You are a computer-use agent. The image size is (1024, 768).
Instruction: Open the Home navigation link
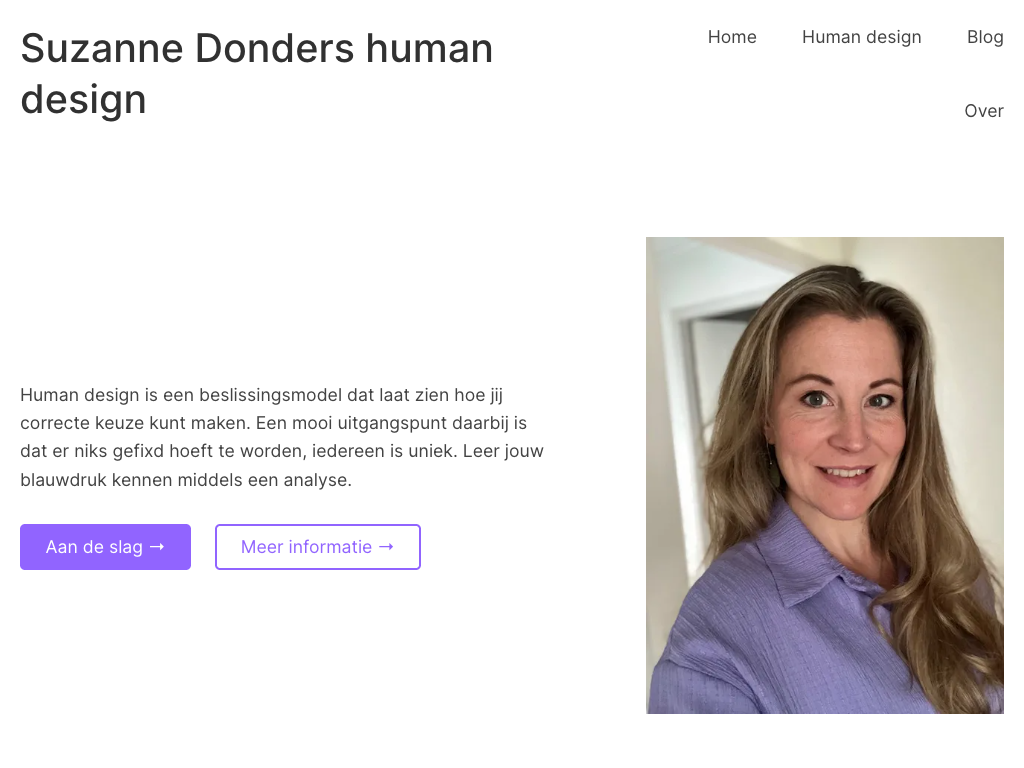(732, 37)
